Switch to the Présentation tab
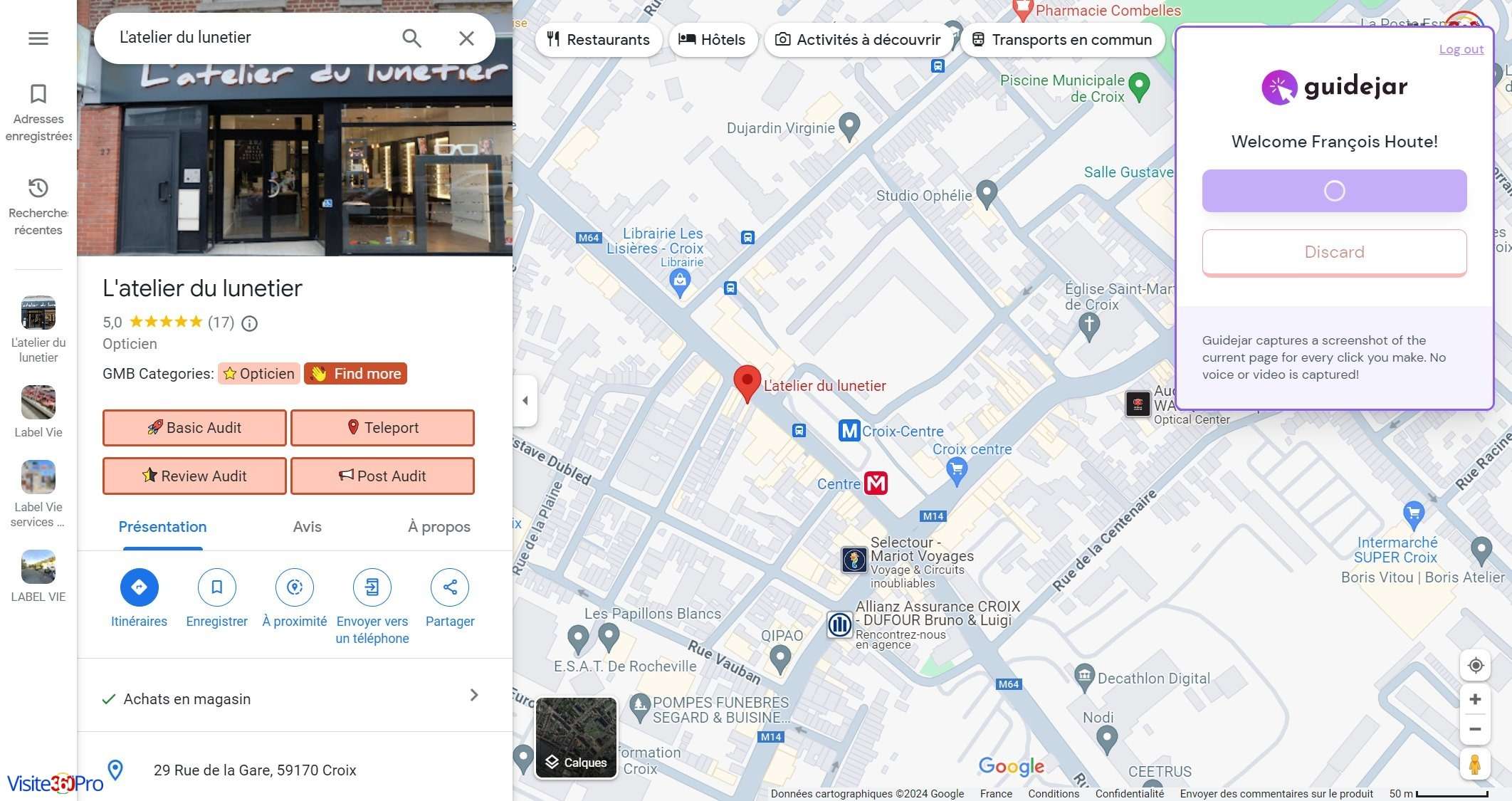The image size is (1512, 801). pos(162,528)
